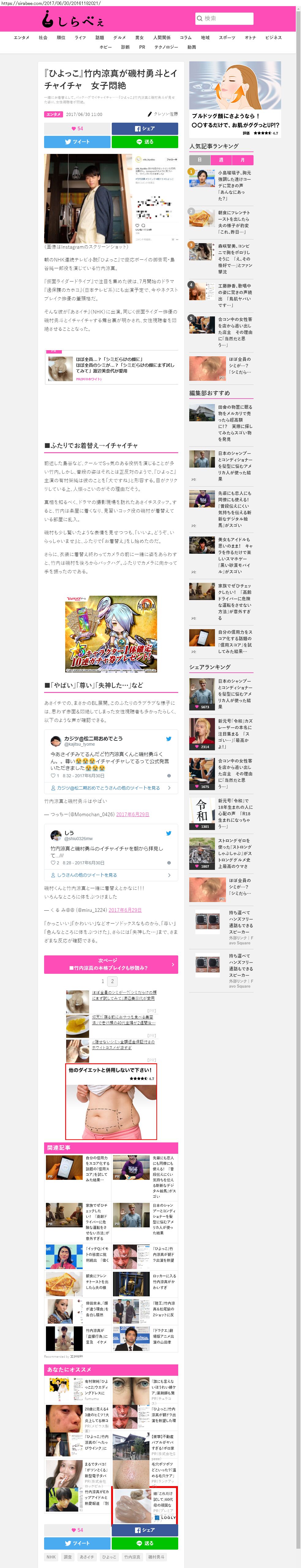Go to the 次ページ next page banner
This screenshot has width=301, height=1568.
111,964
